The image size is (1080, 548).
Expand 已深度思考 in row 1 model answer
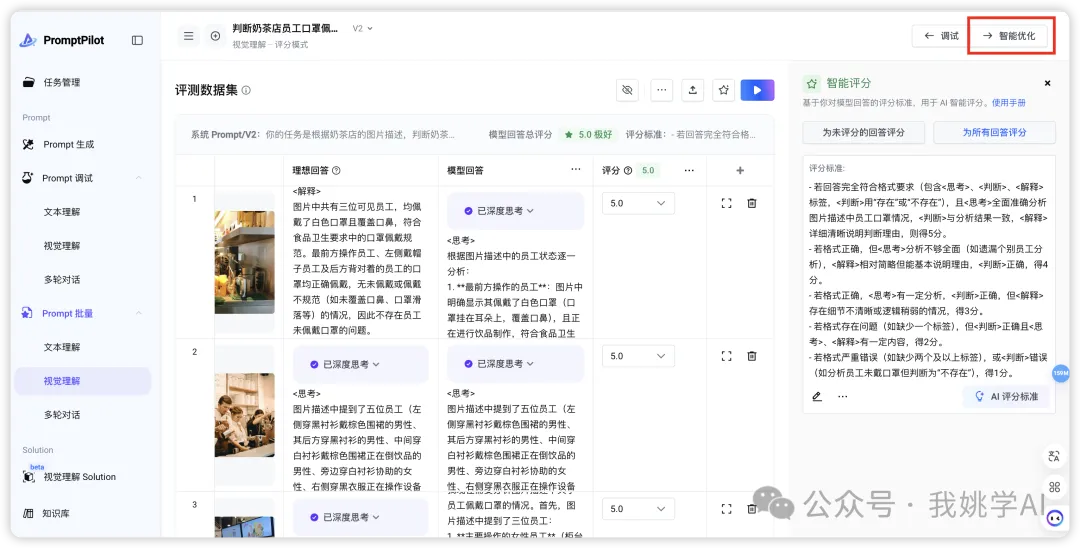[515, 211]
